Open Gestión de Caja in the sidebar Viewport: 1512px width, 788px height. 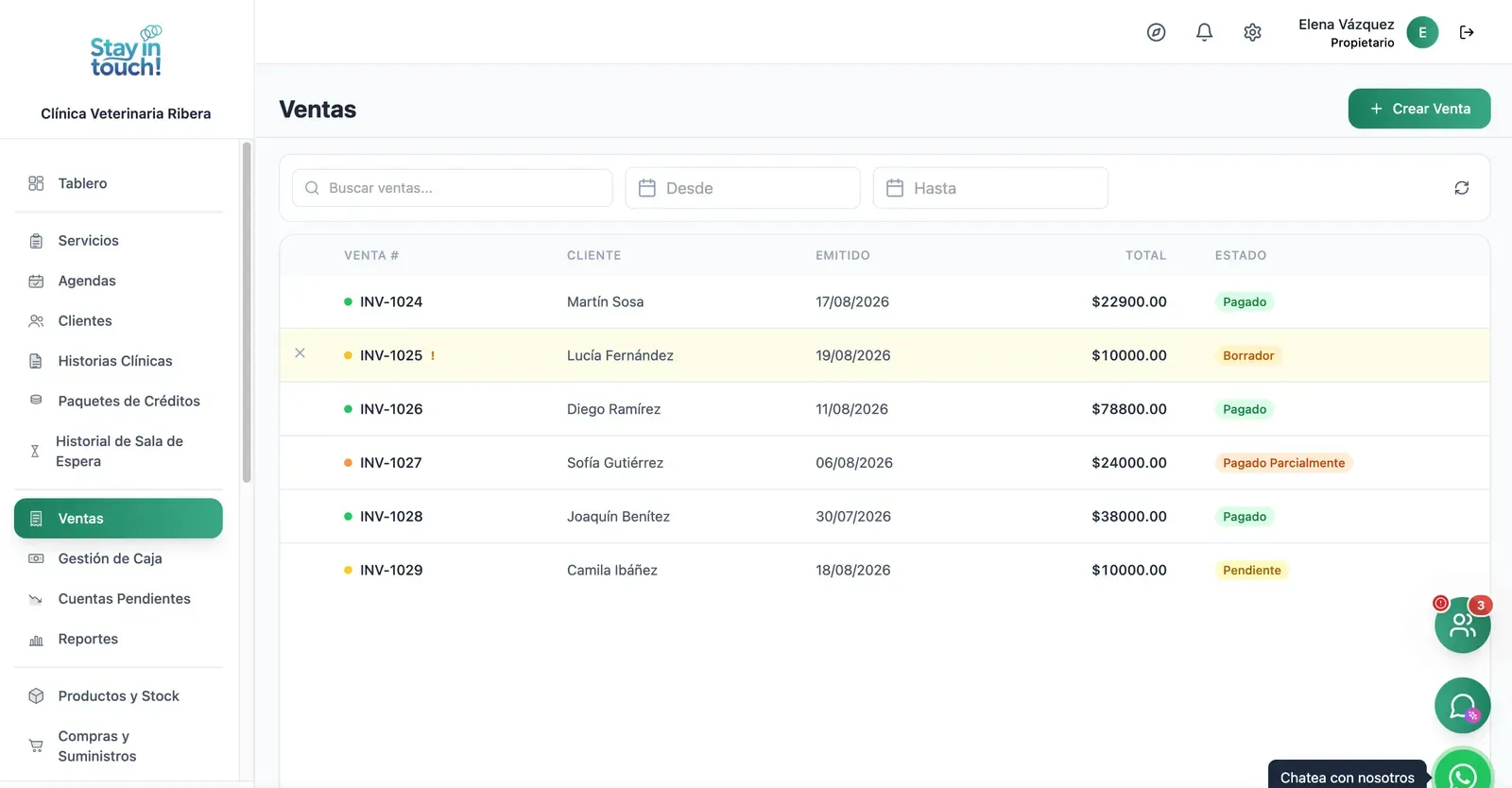click(118, 558)
